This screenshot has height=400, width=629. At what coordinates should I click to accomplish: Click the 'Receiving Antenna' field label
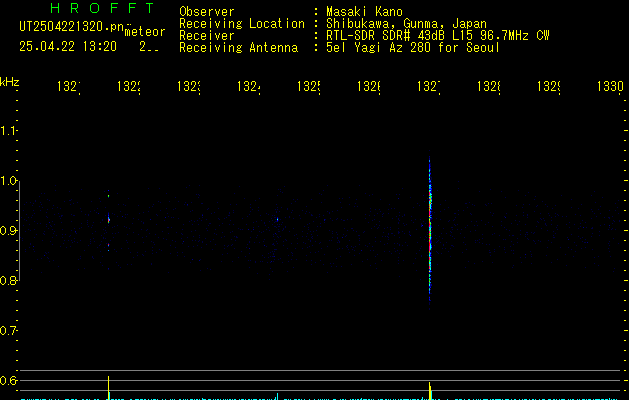[238, 48]
